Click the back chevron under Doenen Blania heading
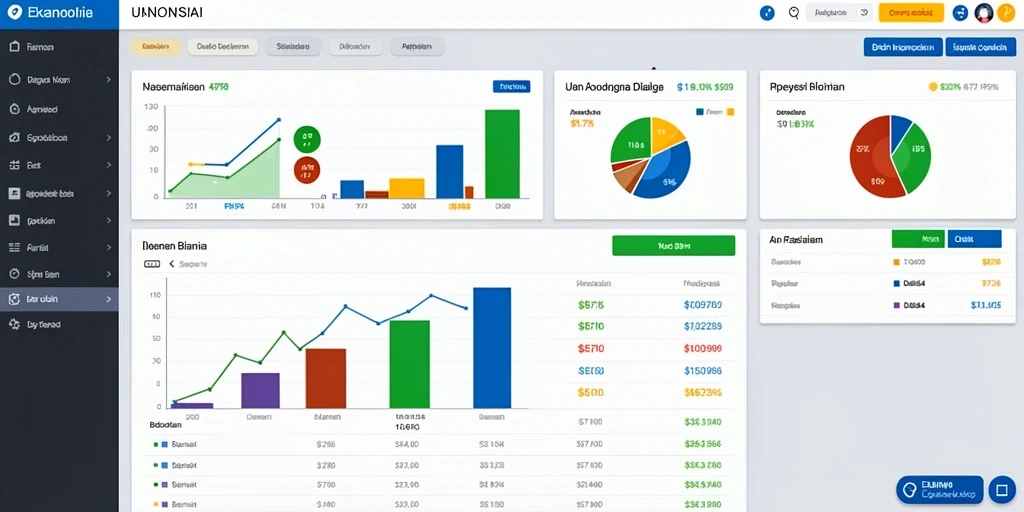This screenshot has width=1024, height=512. (172, 264)
